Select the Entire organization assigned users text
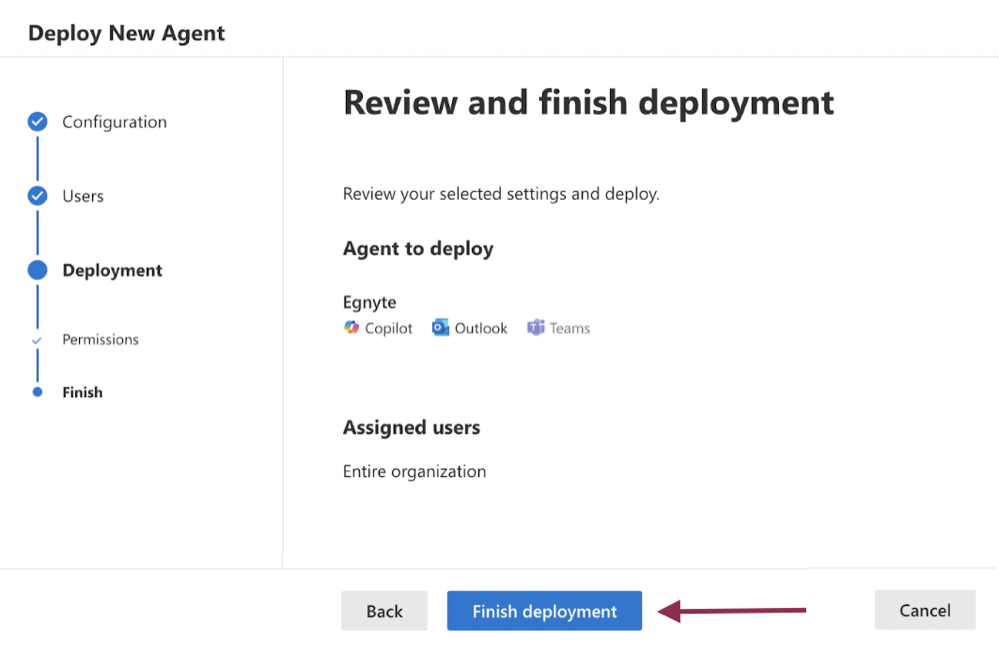This screenshot has width=999, height=655. [414, 471]
